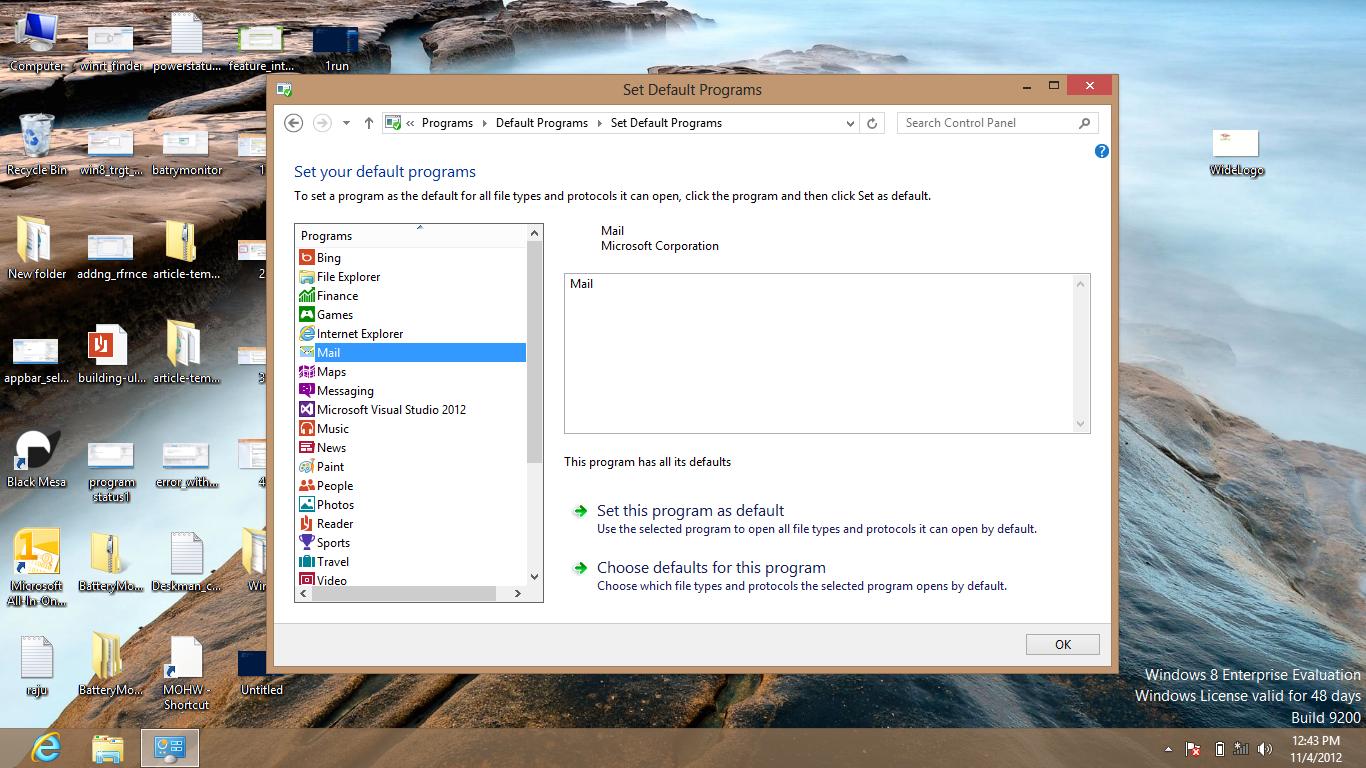Select Internet Explorer in the Programs list
This screenshot has height=768, width=1366.
coord(412,334)
